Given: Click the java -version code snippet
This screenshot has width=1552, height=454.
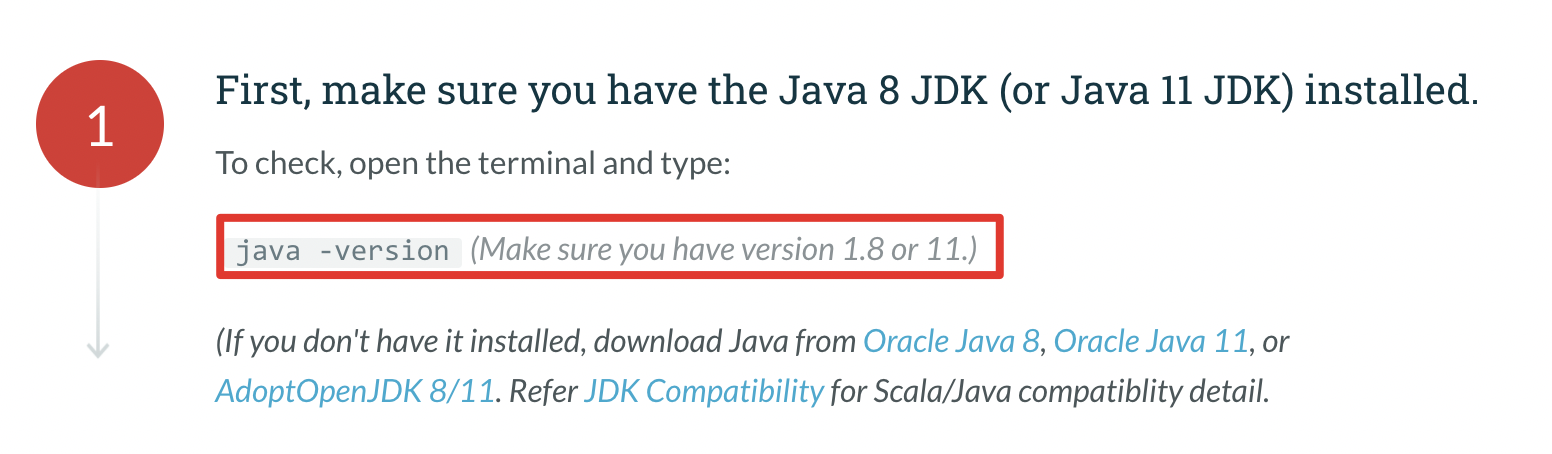Looking at the screenshot, I should [x=342, y=250].
